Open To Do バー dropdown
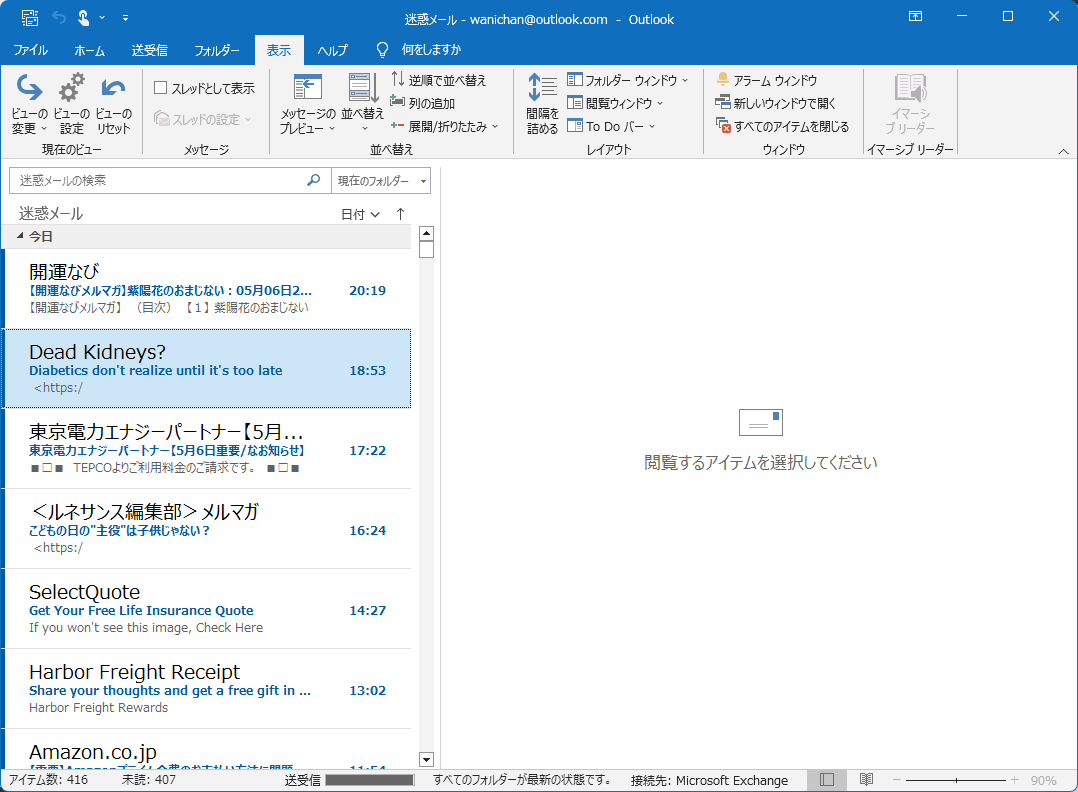The height and width of the screenshot is (792, 1078). click(x=611, y=126)
